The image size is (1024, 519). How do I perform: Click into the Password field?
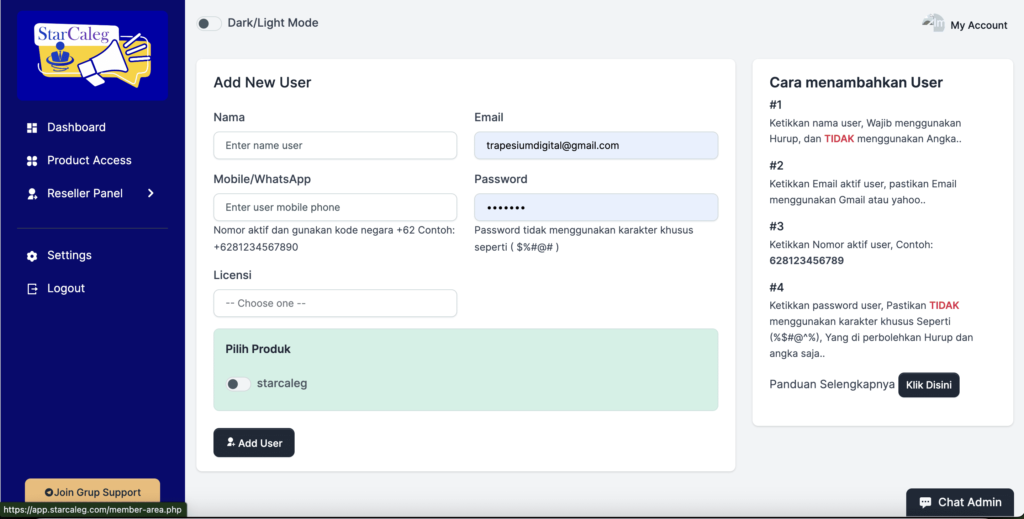(595, 207)
